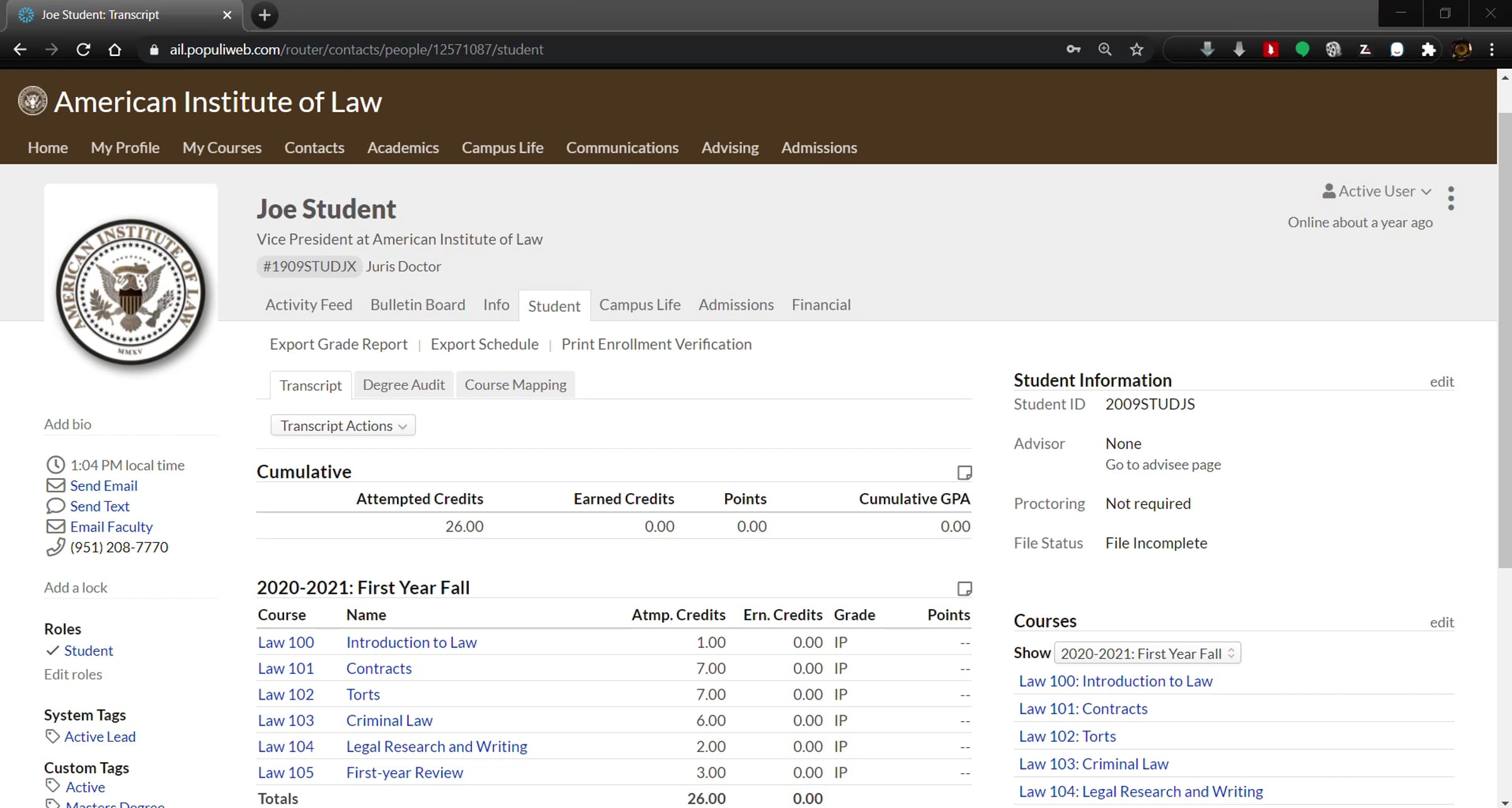Click the American Institute of Law logo
The height and width of the screenshot is (808, 1512).
tap(33, 101)
